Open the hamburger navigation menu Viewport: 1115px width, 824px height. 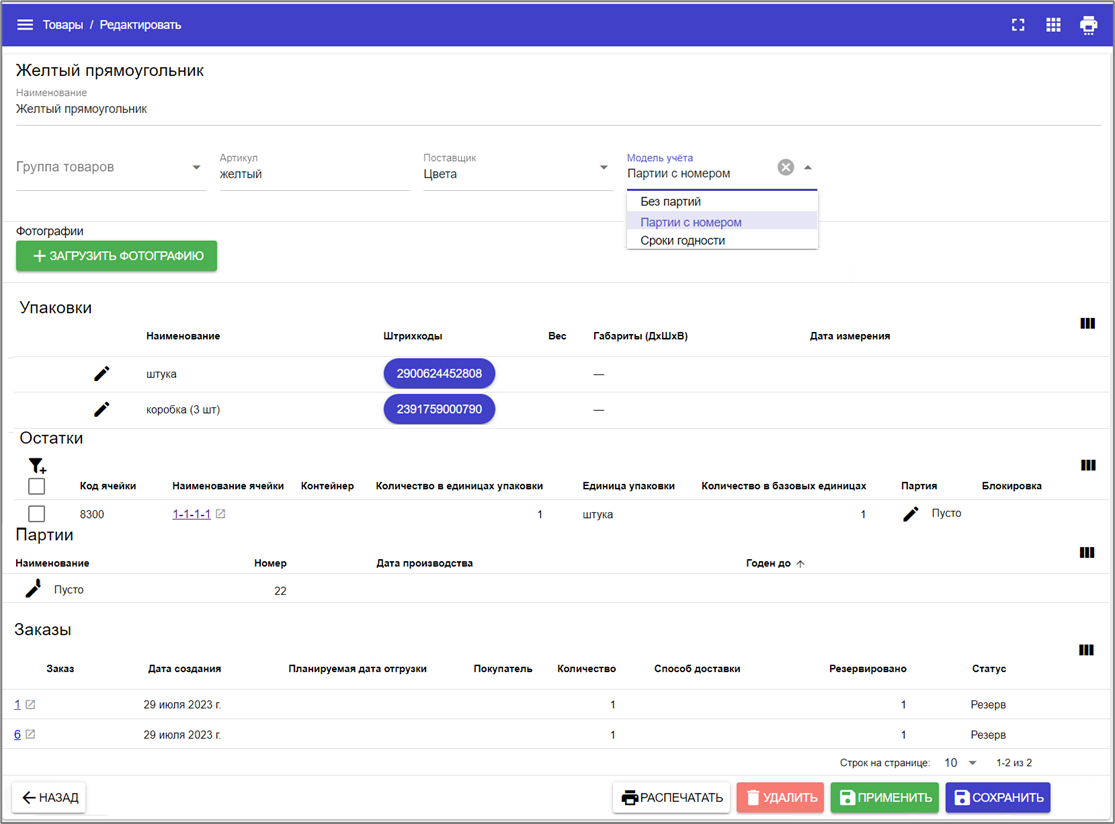click(25, 25)
